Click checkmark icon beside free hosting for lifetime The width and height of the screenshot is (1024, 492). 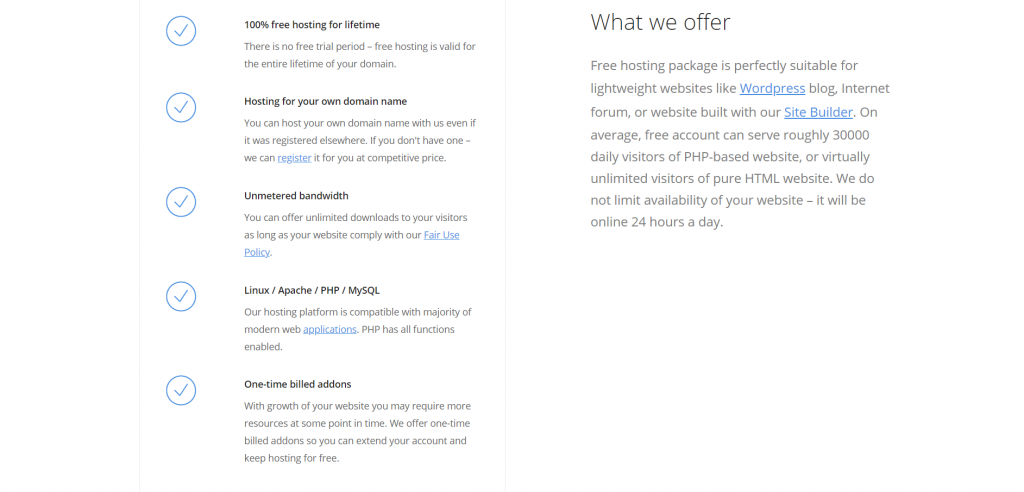[181, 30]
